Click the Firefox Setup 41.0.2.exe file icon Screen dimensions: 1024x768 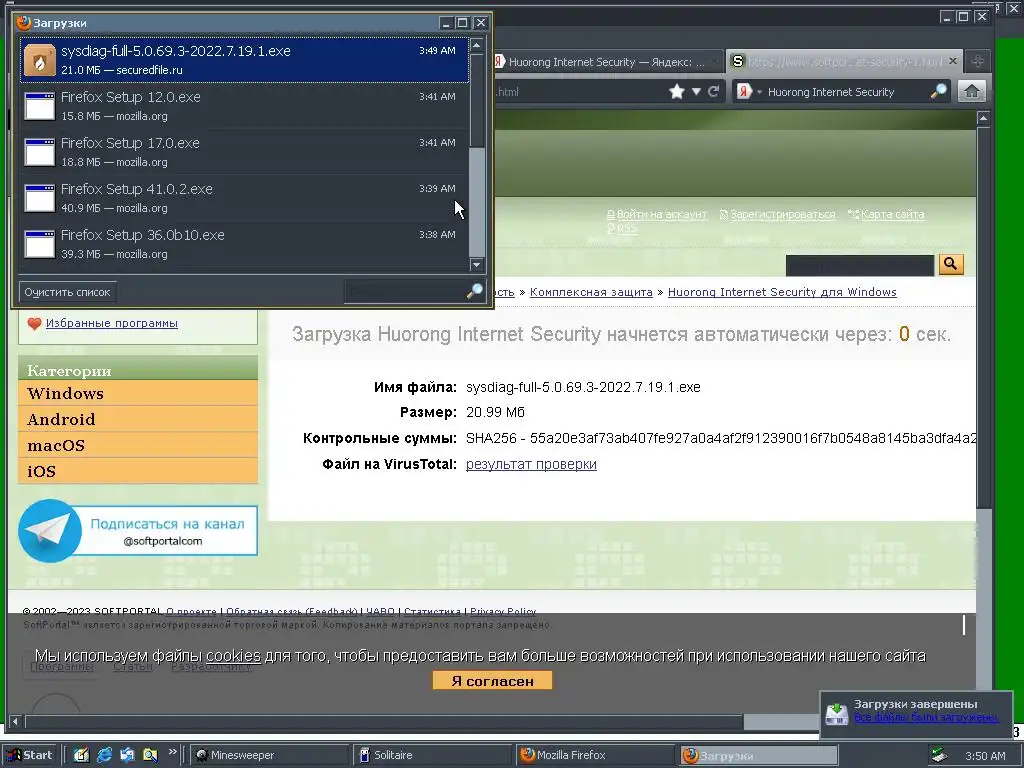click(39, 198)
